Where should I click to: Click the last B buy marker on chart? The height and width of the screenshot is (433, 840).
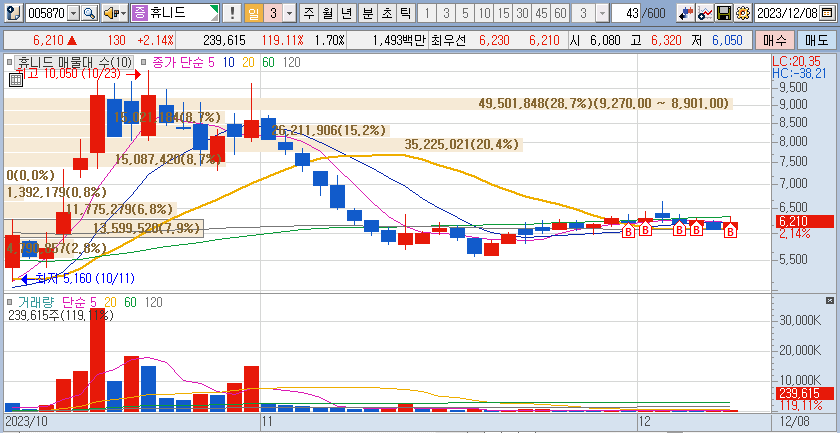pyautogui.click(x=730, y=231)
